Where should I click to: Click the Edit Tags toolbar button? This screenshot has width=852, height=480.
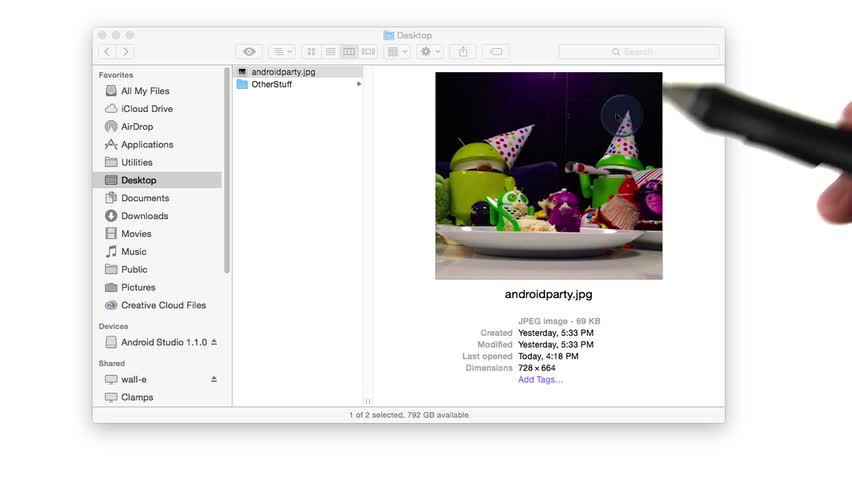tap(496, 52)
